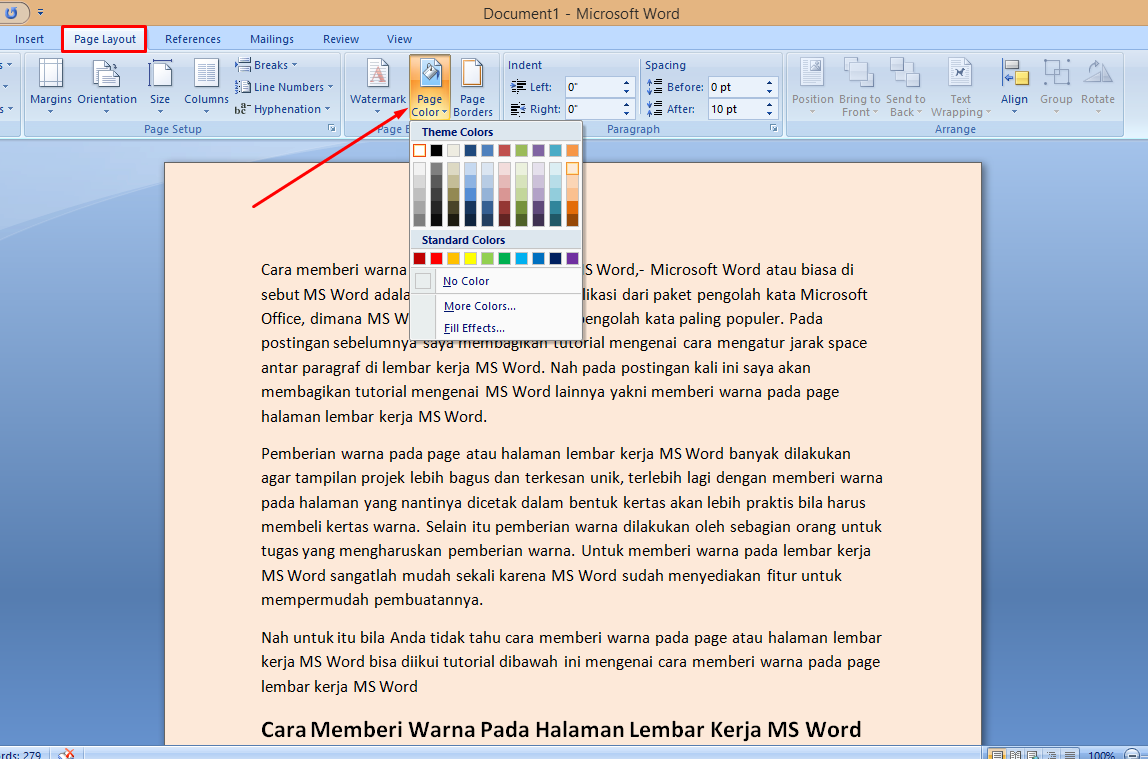Open the Line Numbers dropdown
Image resolution: width=1148 pixels, height=759 pixels.
[283, 87]
